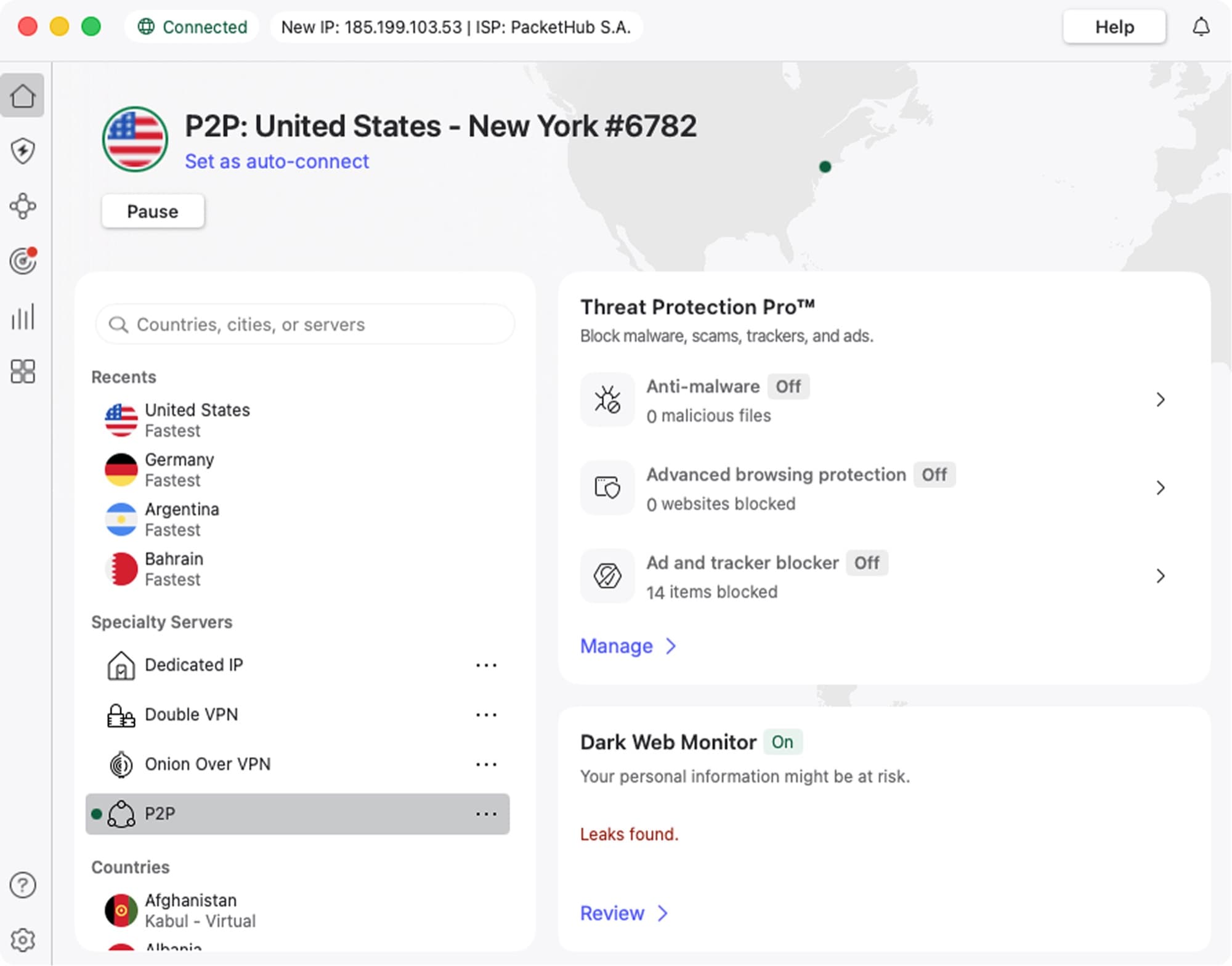Click the Threat Protection Pro heading

click(697, 307)
